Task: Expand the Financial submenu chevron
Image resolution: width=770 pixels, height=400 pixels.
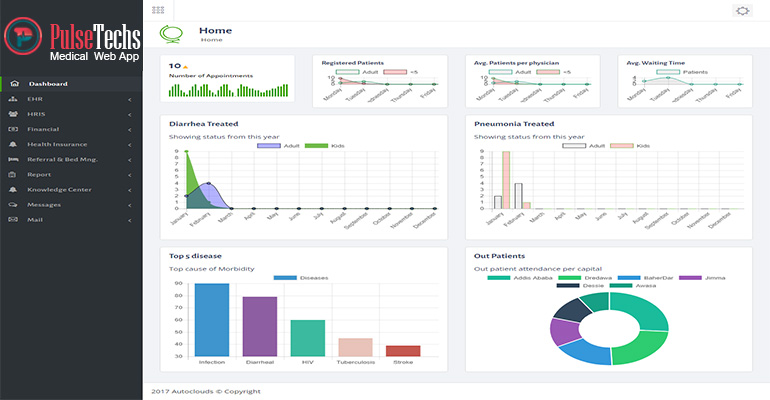Action: pos(129,129)
